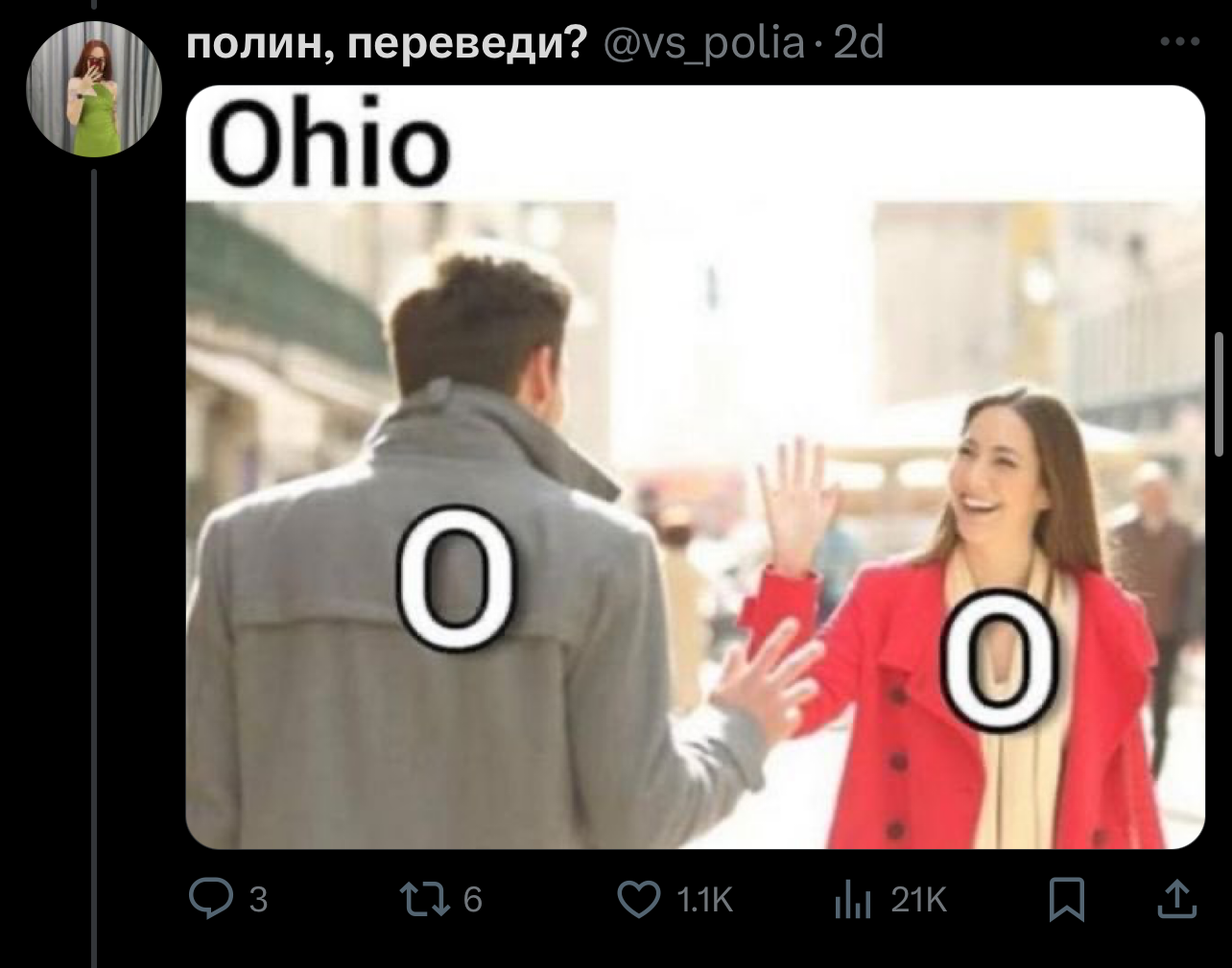The width and height of the screenshot is (1232, 968).
Task: Like the tweet with the heart icon
Action: (638, 899)
